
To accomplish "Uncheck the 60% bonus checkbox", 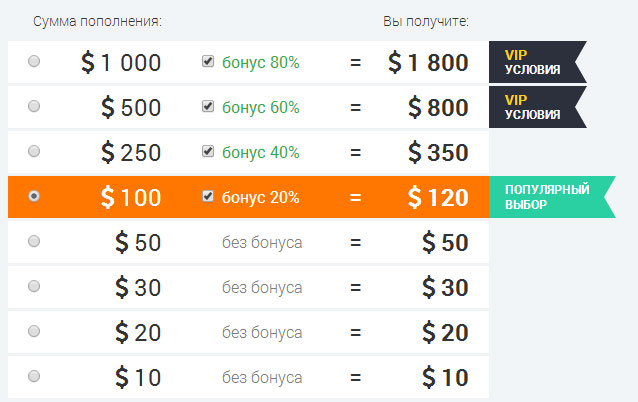I will 208,107.
